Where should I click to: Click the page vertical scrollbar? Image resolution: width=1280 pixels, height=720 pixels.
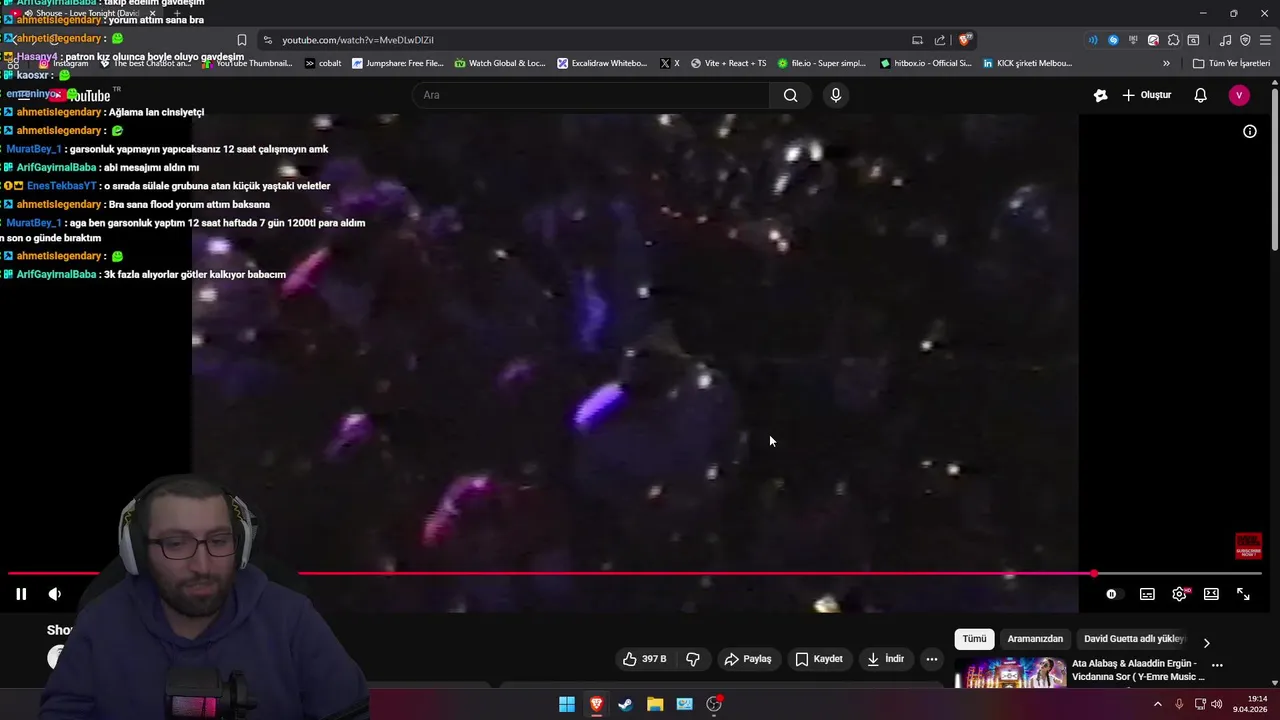[1275, 170]
